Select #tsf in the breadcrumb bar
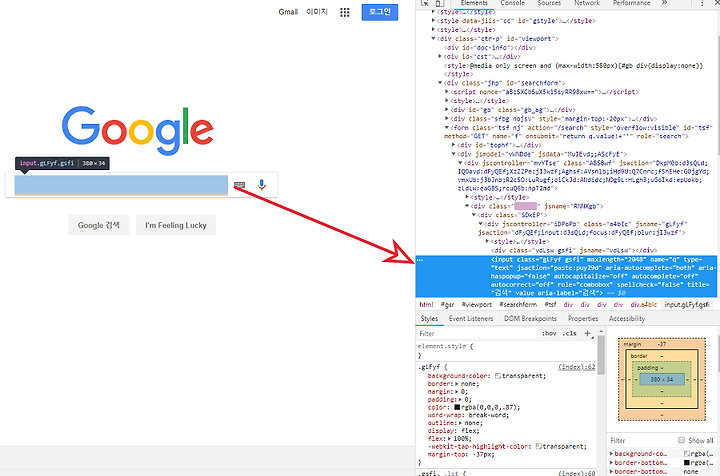The height and width of the screenshot is (476, 720). 550,305
